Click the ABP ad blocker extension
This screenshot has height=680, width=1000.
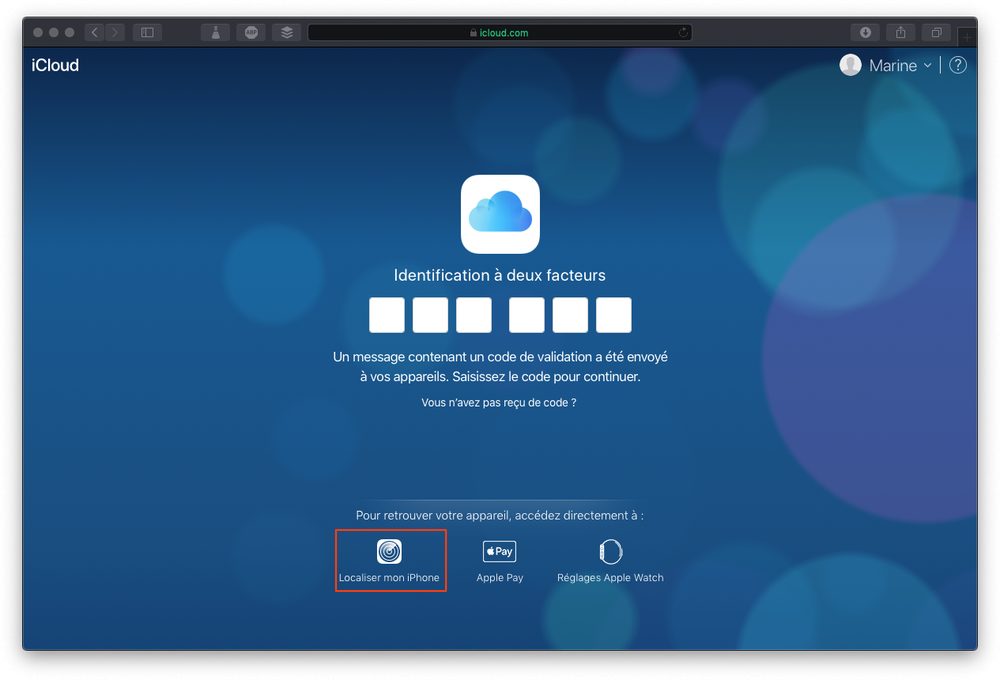click(251, 33)
